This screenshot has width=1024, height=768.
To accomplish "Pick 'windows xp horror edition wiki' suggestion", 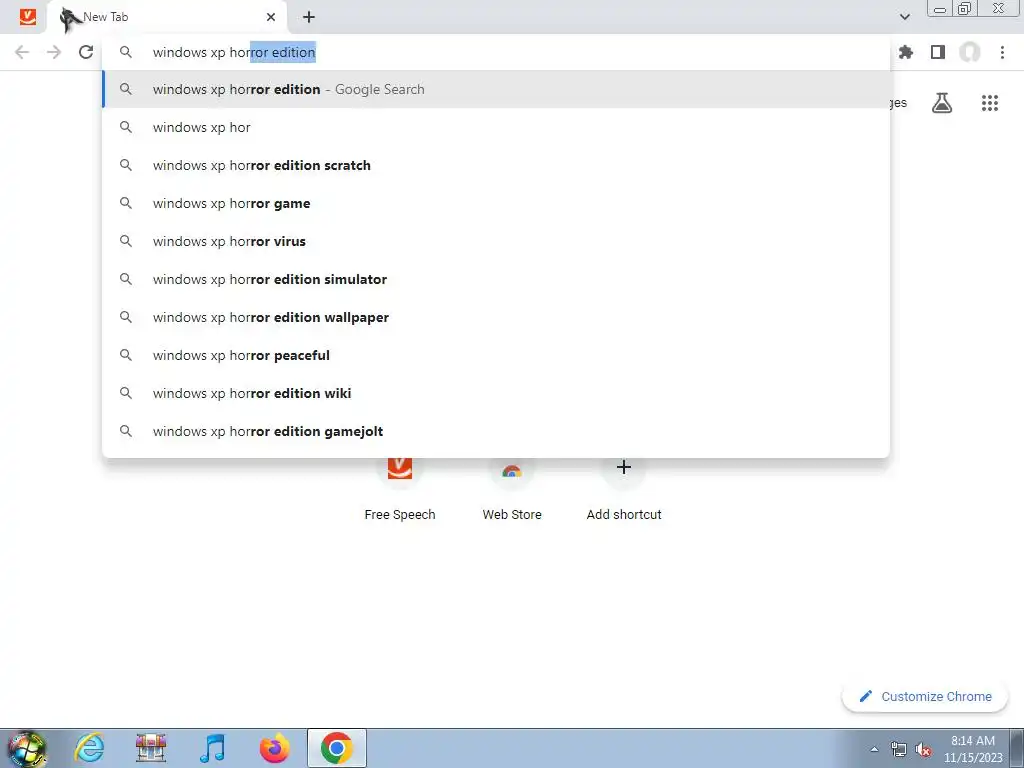I will click(496, 393).
